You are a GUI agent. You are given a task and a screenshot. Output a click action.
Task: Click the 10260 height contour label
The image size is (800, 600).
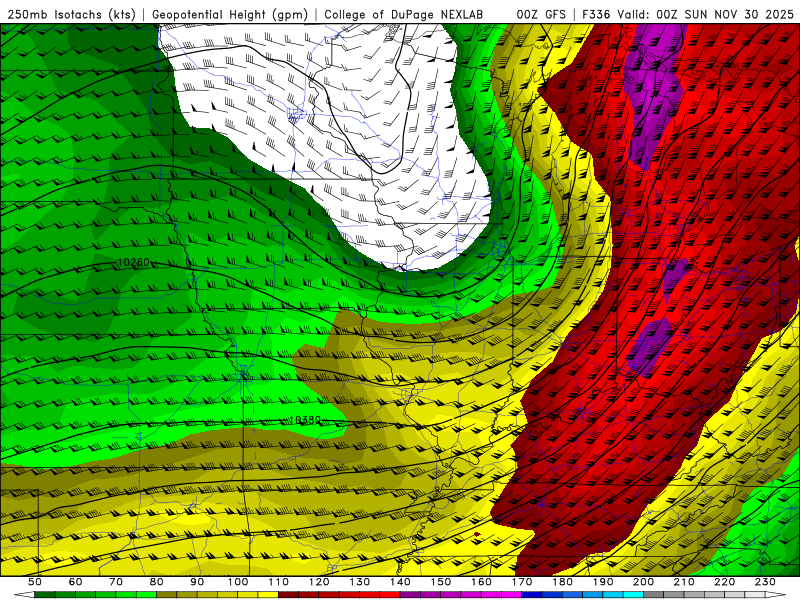134,262
